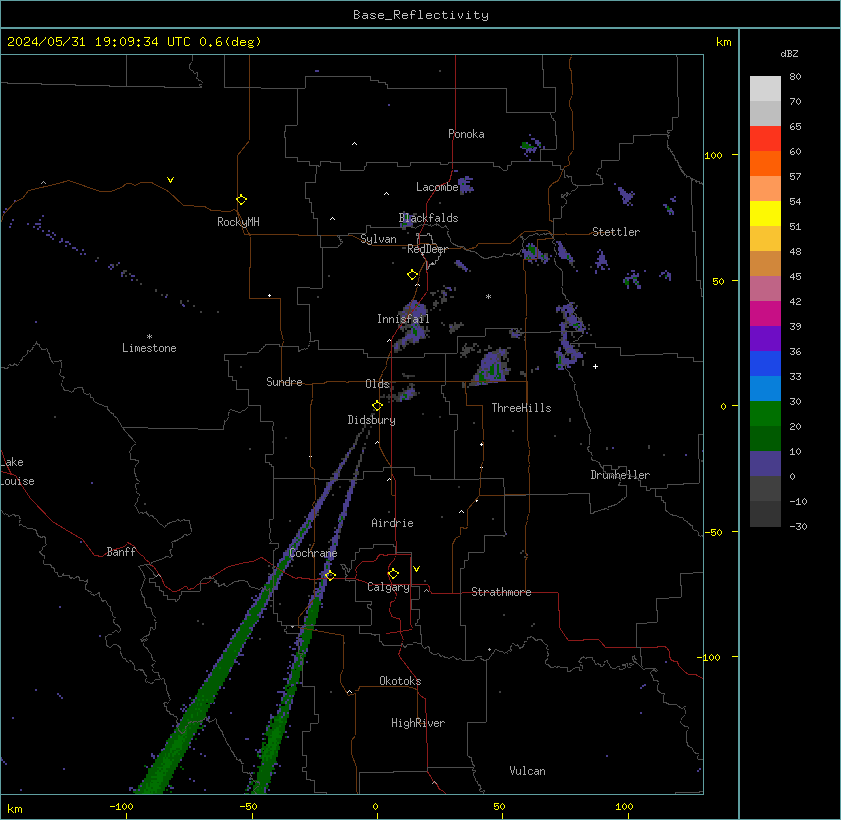Click the -50 km tick on bottom axis
841x820 pixels.
coord(248,807)
